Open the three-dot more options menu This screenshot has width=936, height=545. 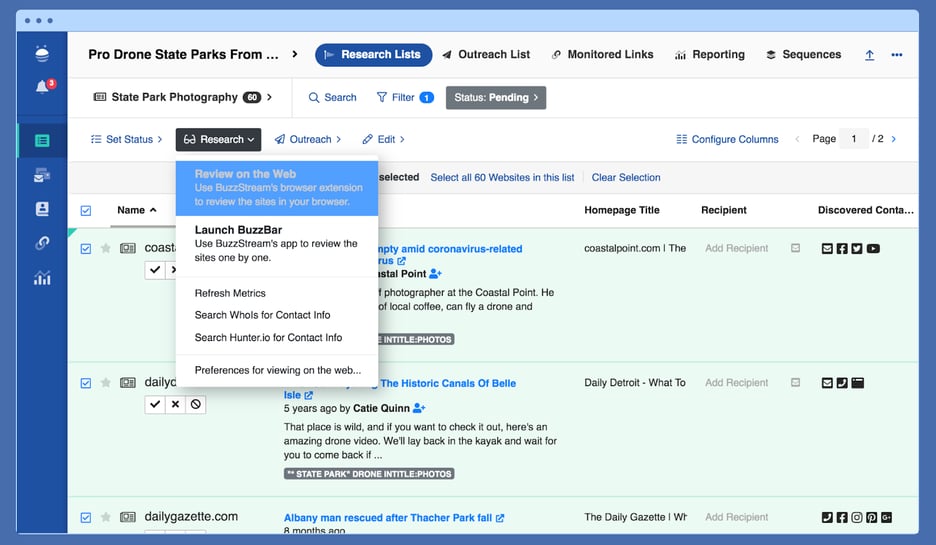[x=896, y=55]
